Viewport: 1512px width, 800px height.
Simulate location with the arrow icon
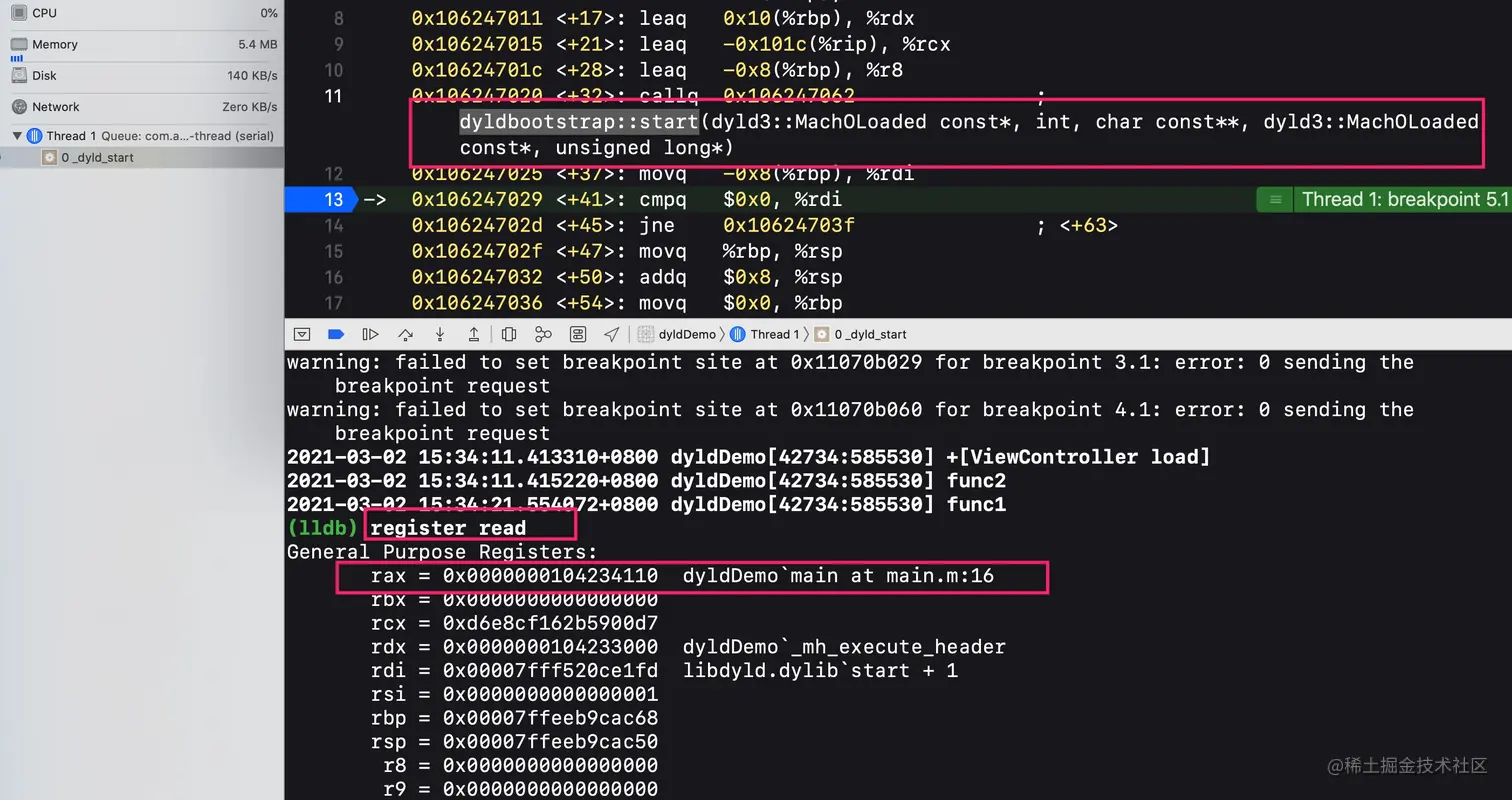(x=612, y=334)
